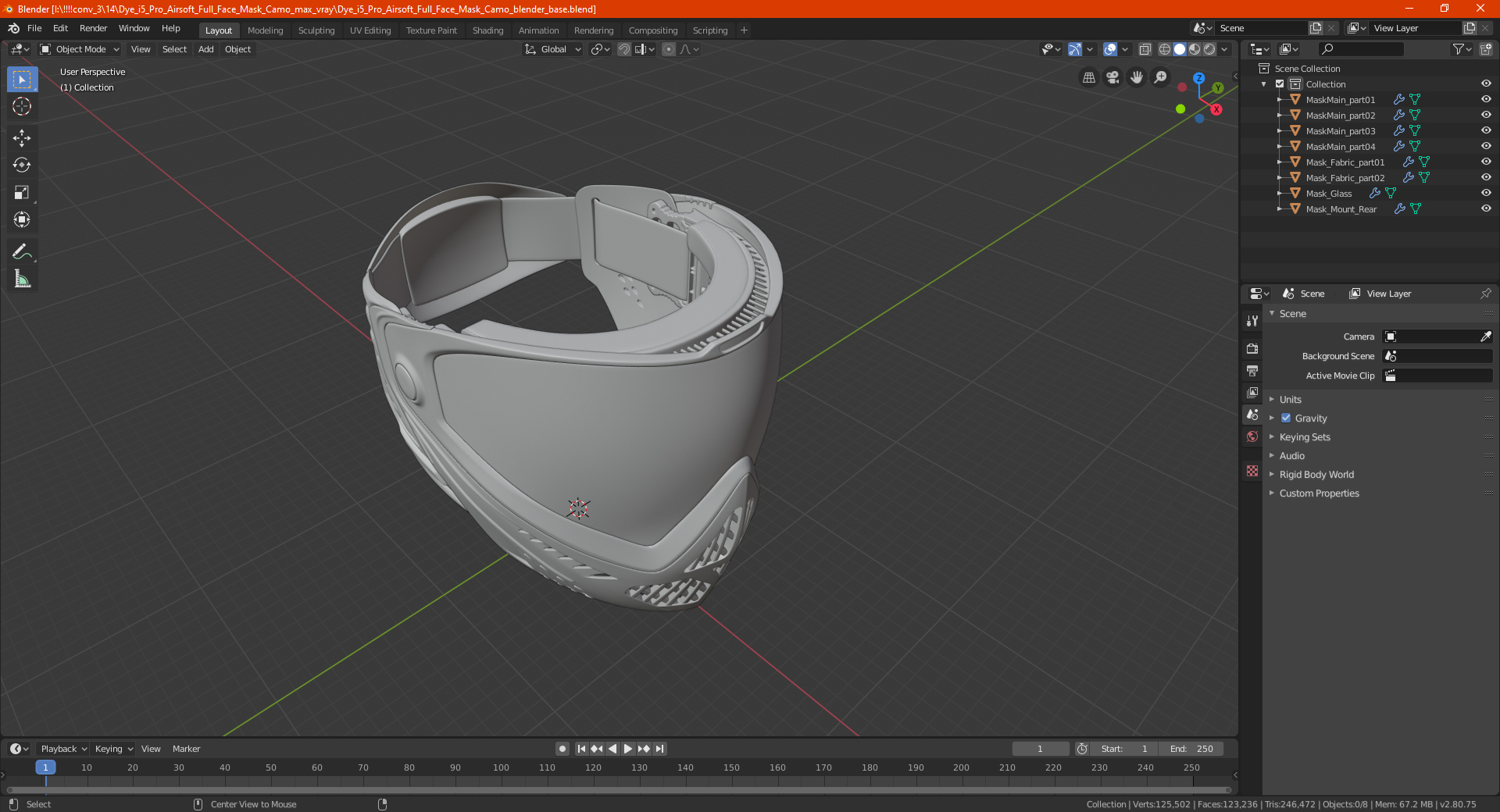
Task: Open the viewport Add menu
Action: [205, 49]
